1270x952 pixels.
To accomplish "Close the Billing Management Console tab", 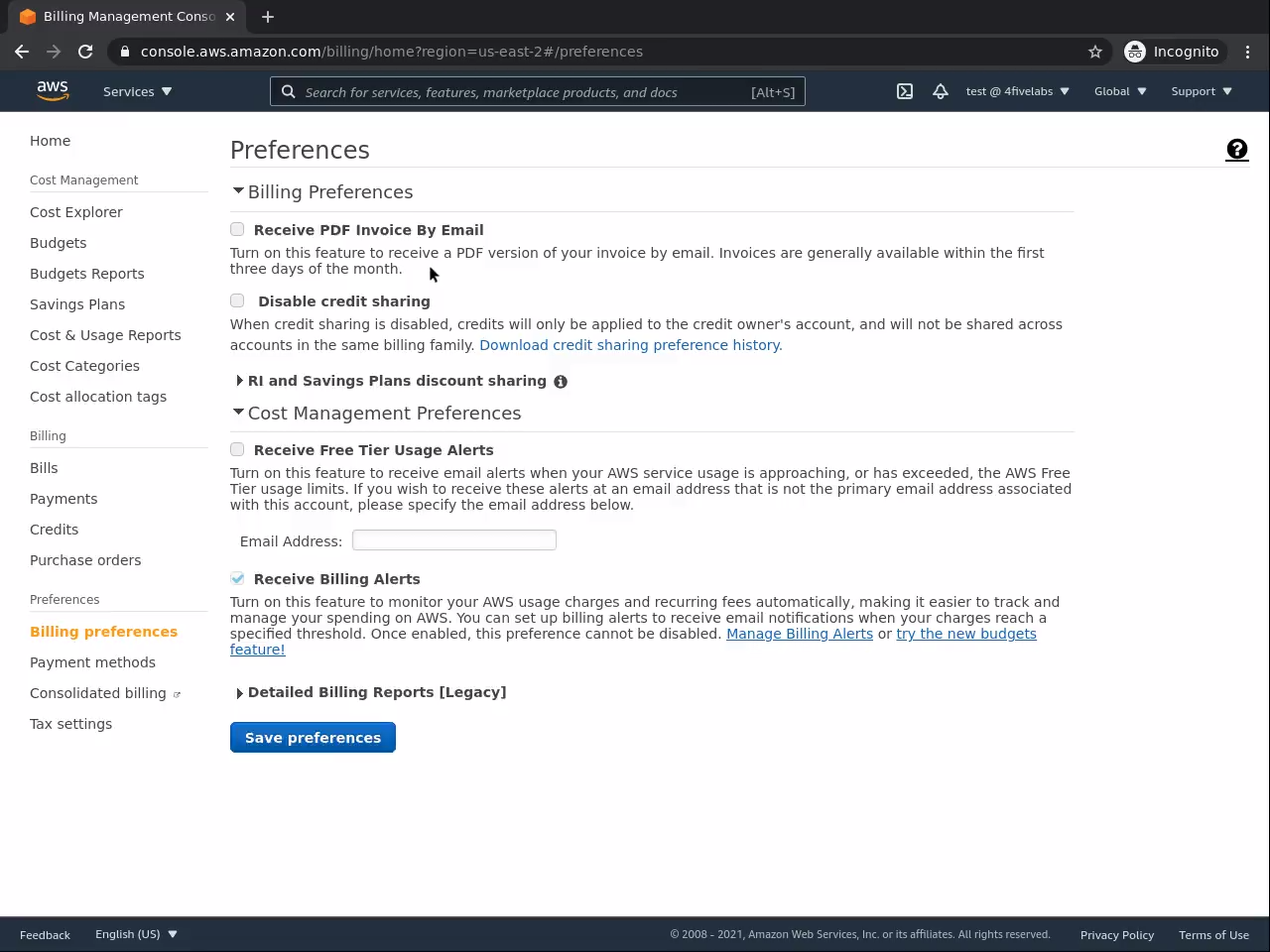I will 230,17.
